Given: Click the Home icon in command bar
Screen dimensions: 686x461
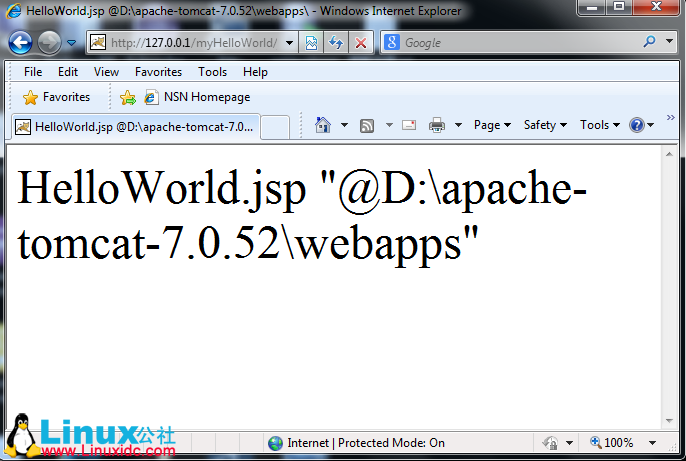Looking at the screenshot, I should (x=323, y=126).
